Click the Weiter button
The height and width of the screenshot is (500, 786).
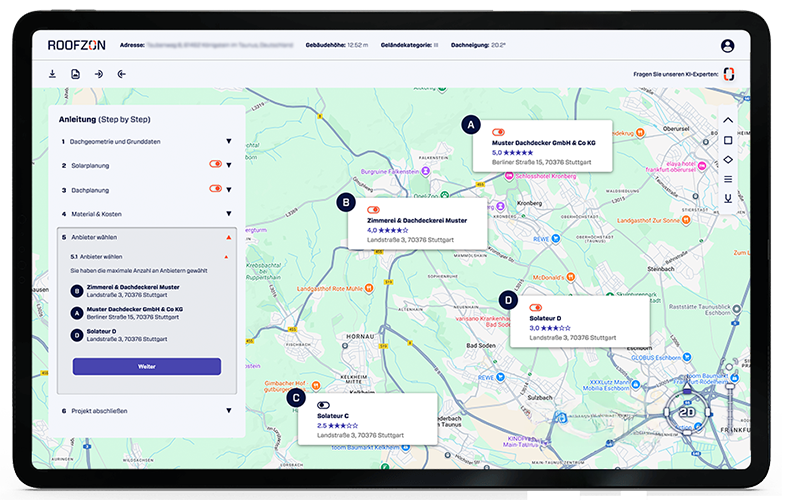point(146,367)
